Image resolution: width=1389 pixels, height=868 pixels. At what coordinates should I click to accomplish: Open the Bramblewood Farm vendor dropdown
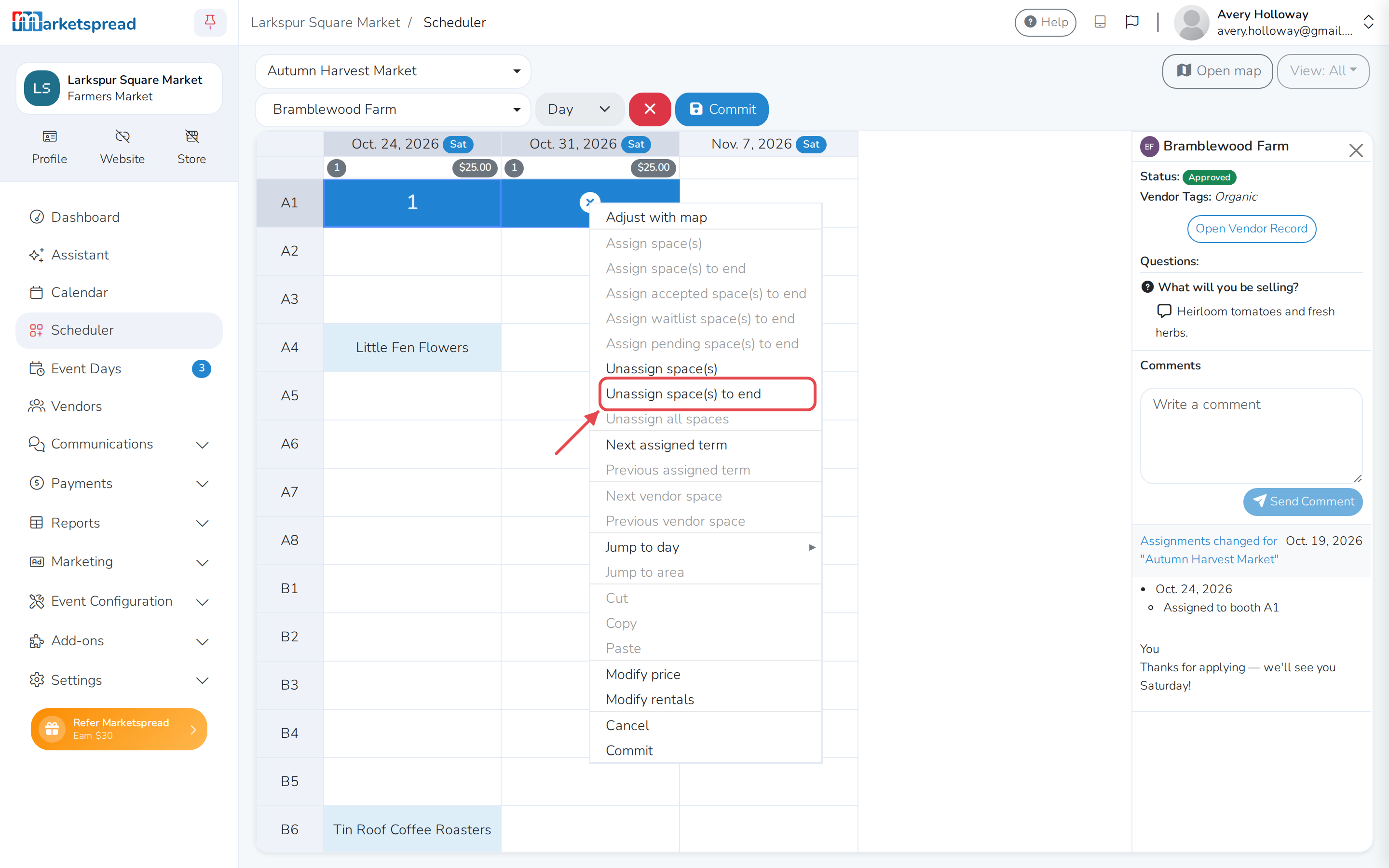(x=393, y=109)
